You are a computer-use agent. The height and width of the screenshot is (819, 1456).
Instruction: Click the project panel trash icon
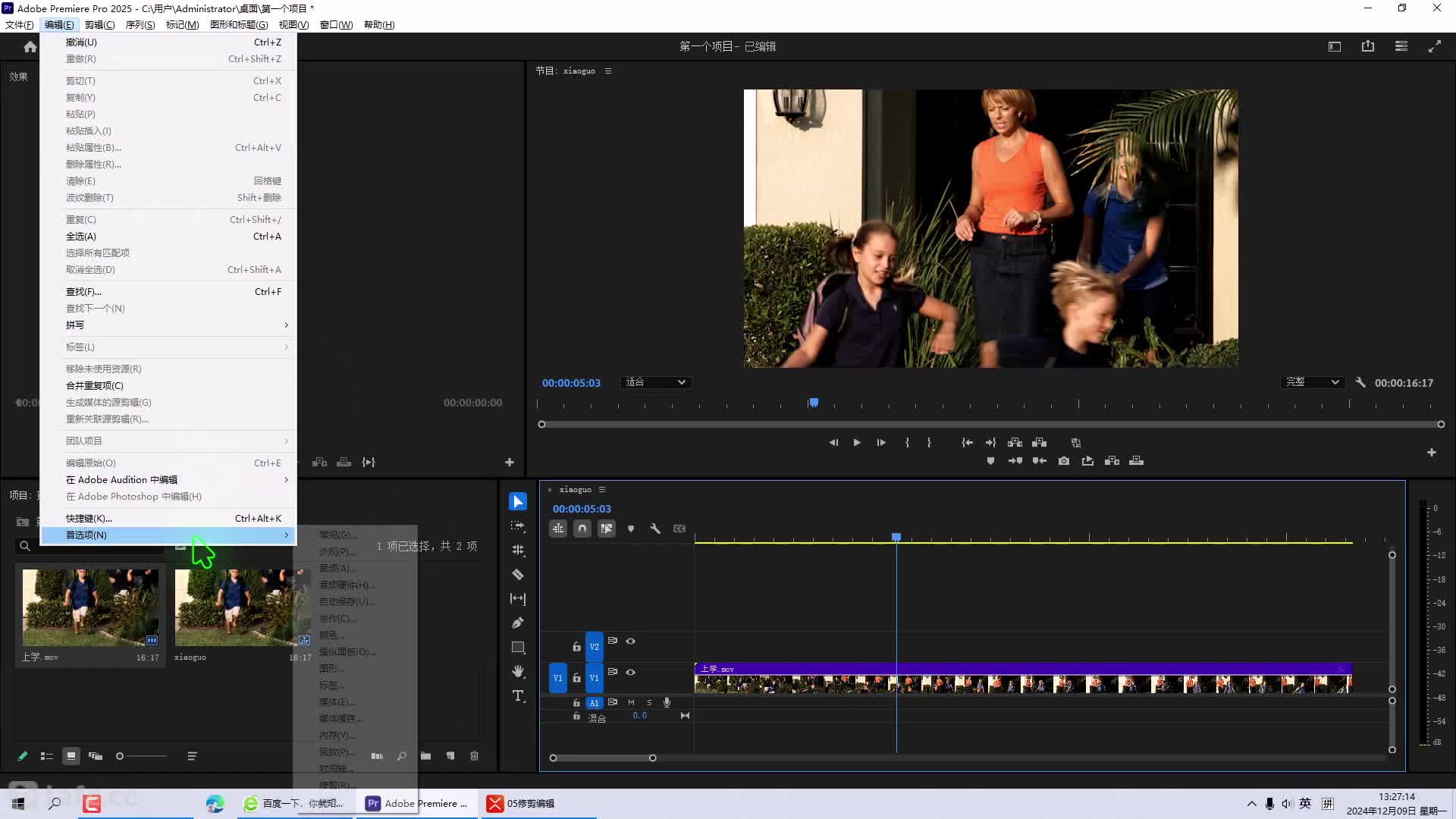(474, 756)
